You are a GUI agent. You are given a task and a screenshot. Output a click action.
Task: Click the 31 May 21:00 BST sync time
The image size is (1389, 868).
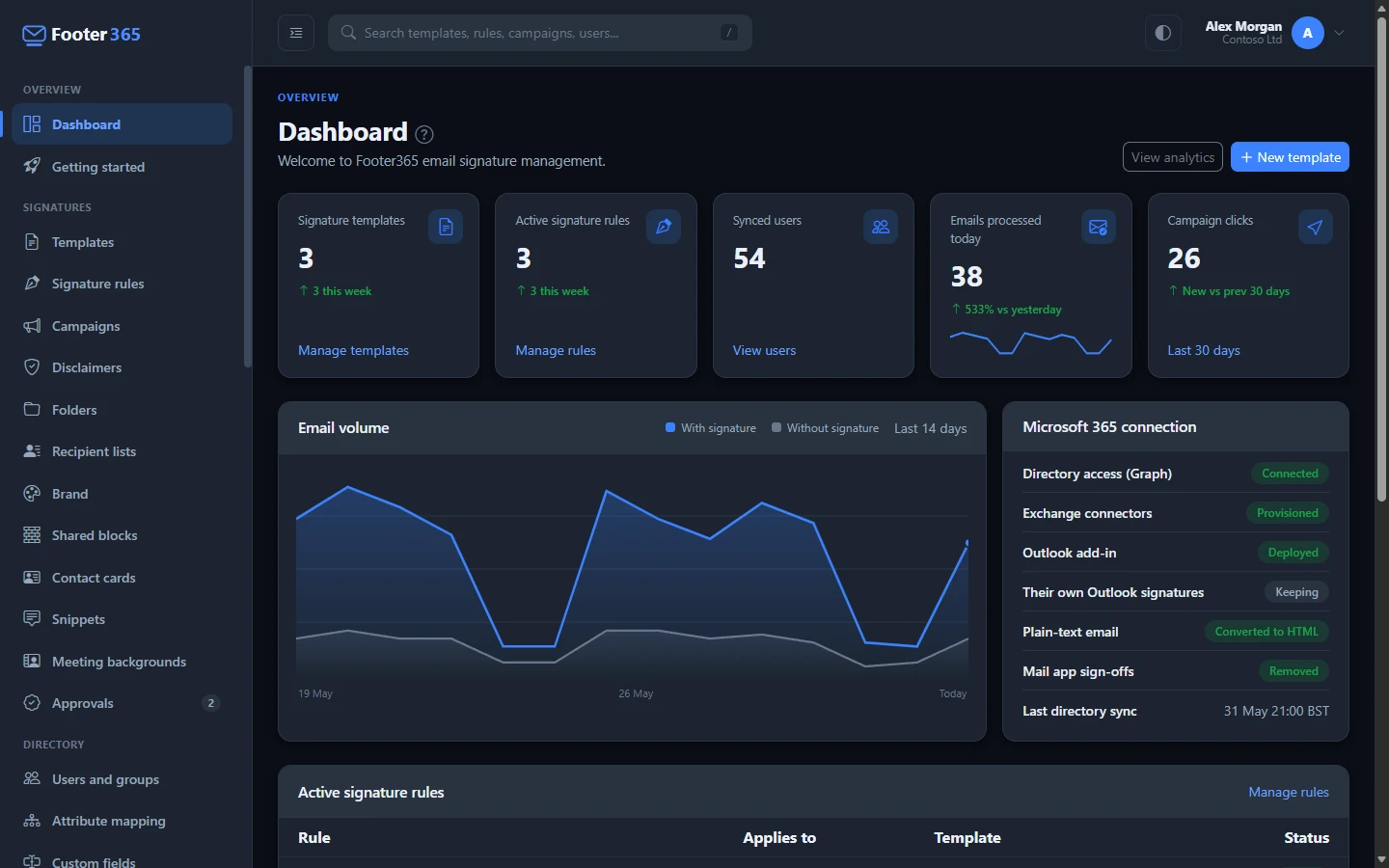coord(1276,711)
